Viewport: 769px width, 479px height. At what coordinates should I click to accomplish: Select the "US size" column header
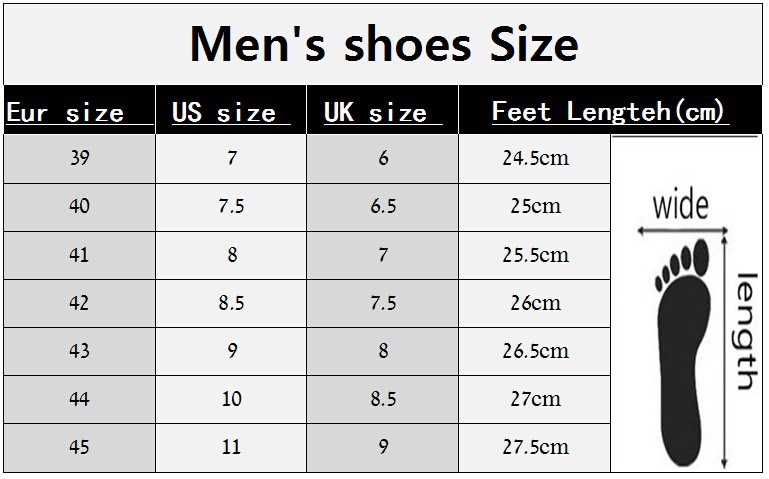coord(223,112)
